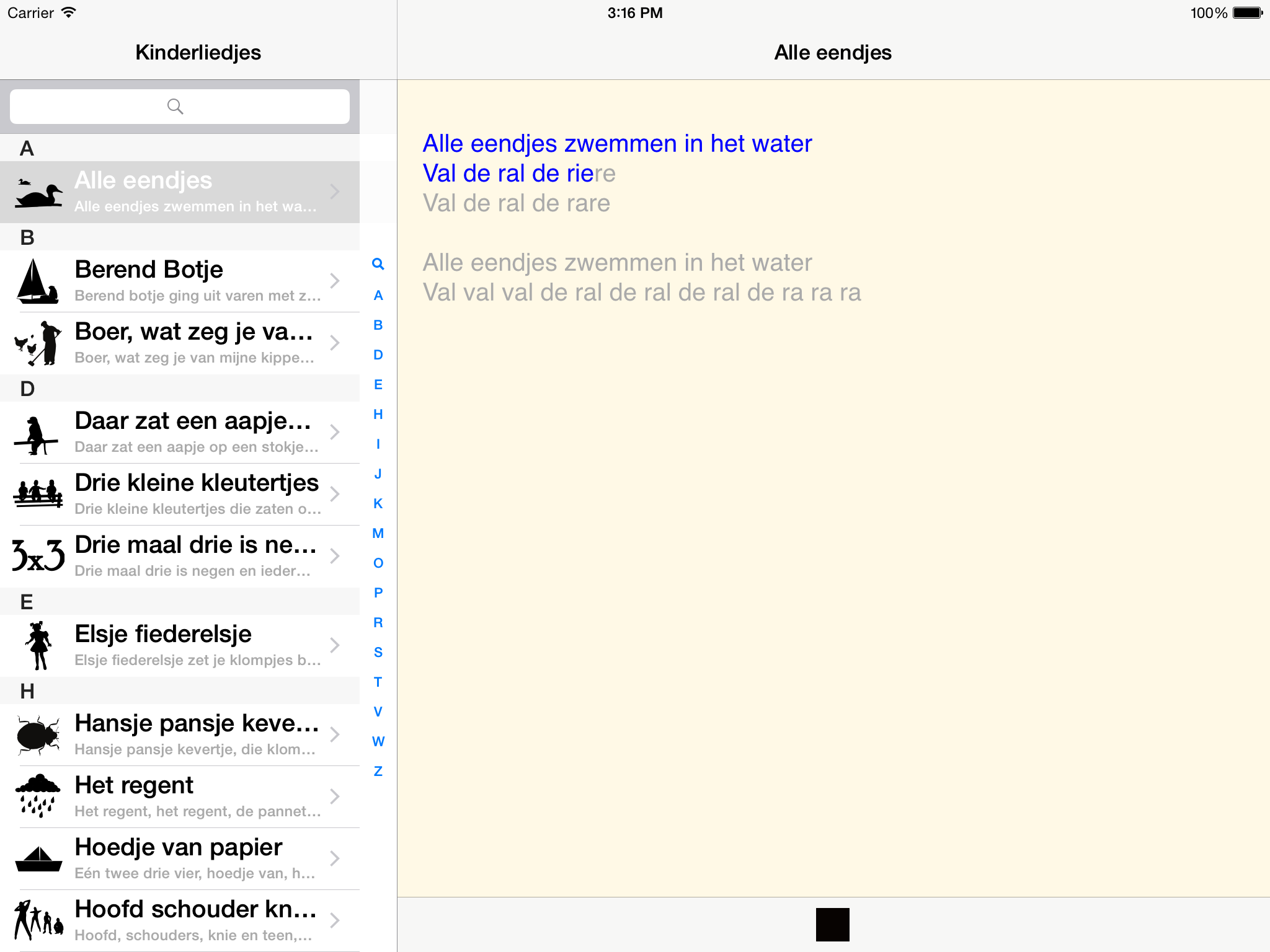This screenshot has height=952, width=1270.
Task: Click lyric line 'Val val val de ral de ral'
Action: pos(642,293)
